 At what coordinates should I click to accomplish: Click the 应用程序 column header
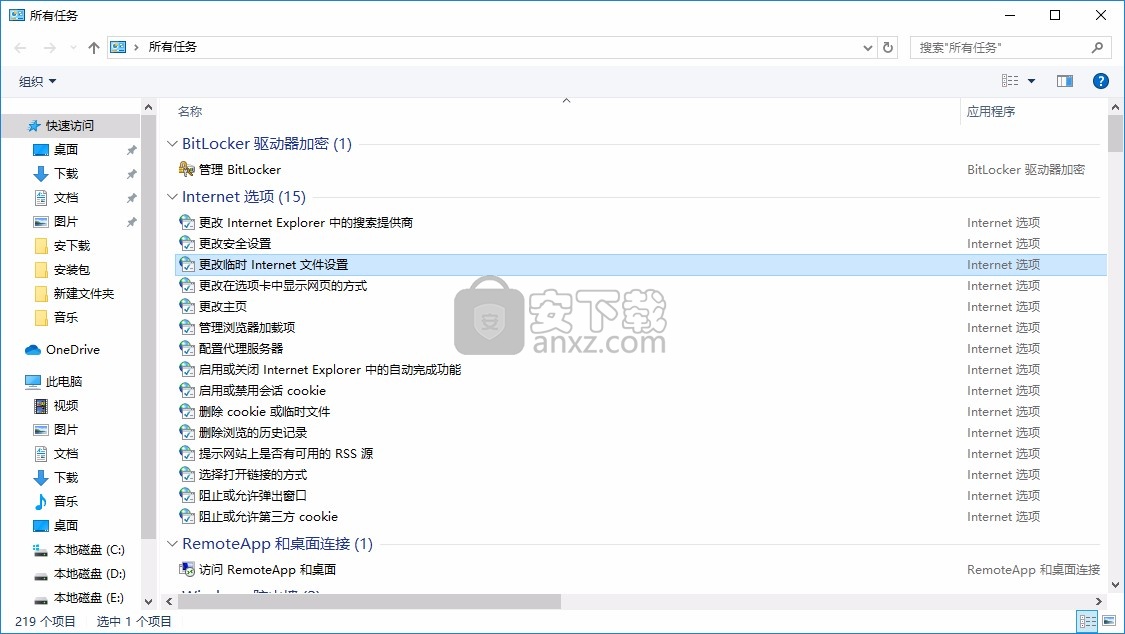[x=991, y=111]
